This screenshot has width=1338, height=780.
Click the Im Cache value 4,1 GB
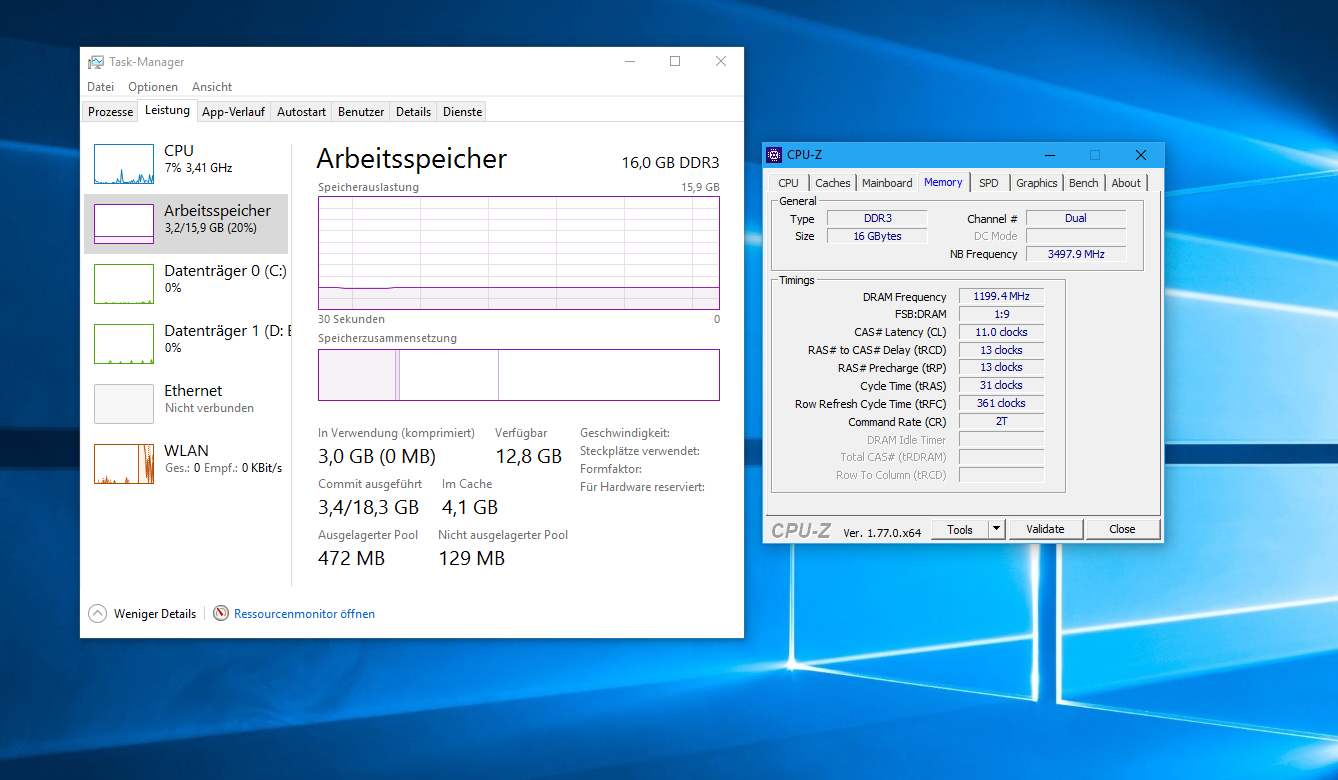pos(469,507)
